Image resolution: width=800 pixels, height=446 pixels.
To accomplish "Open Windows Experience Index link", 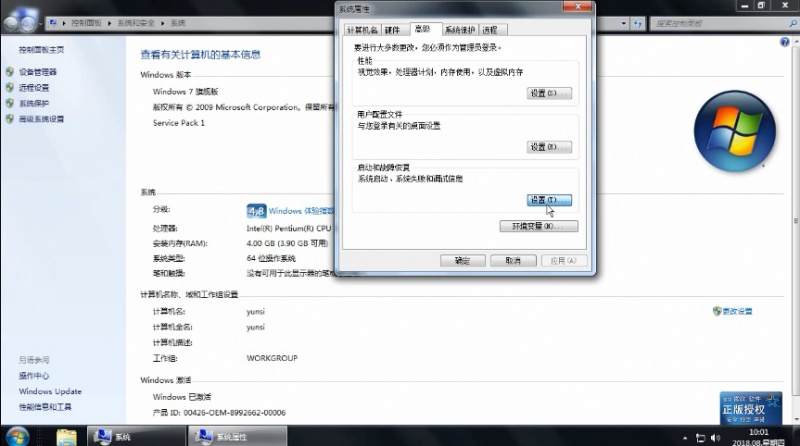I will pos(301,211).
